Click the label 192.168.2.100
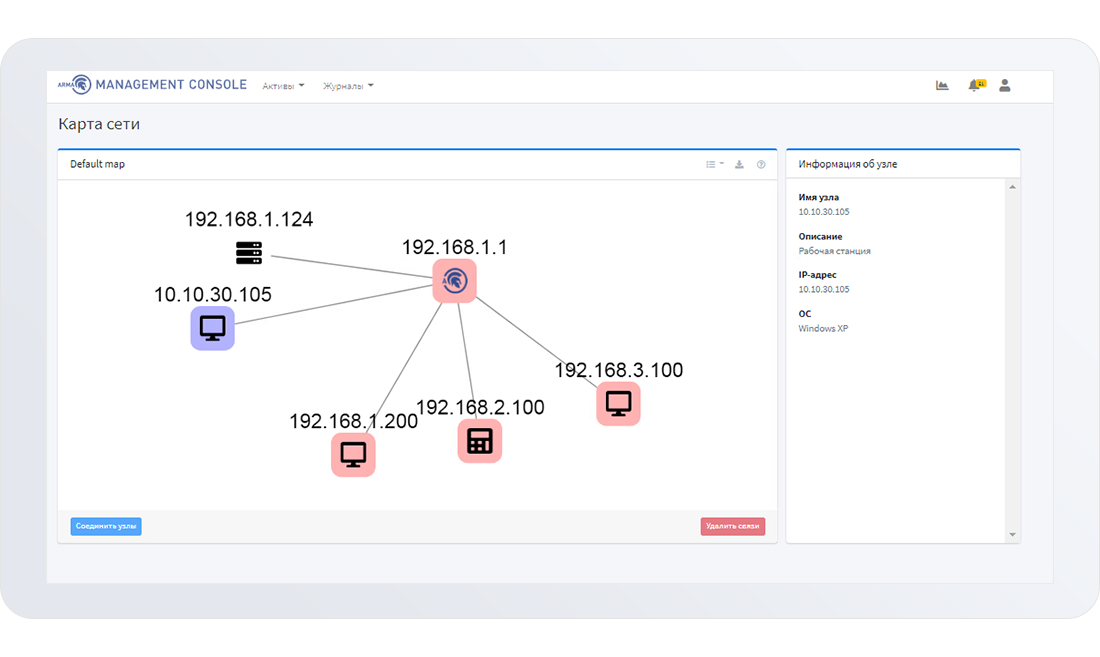1100x657 pixels. coord(480,407)
